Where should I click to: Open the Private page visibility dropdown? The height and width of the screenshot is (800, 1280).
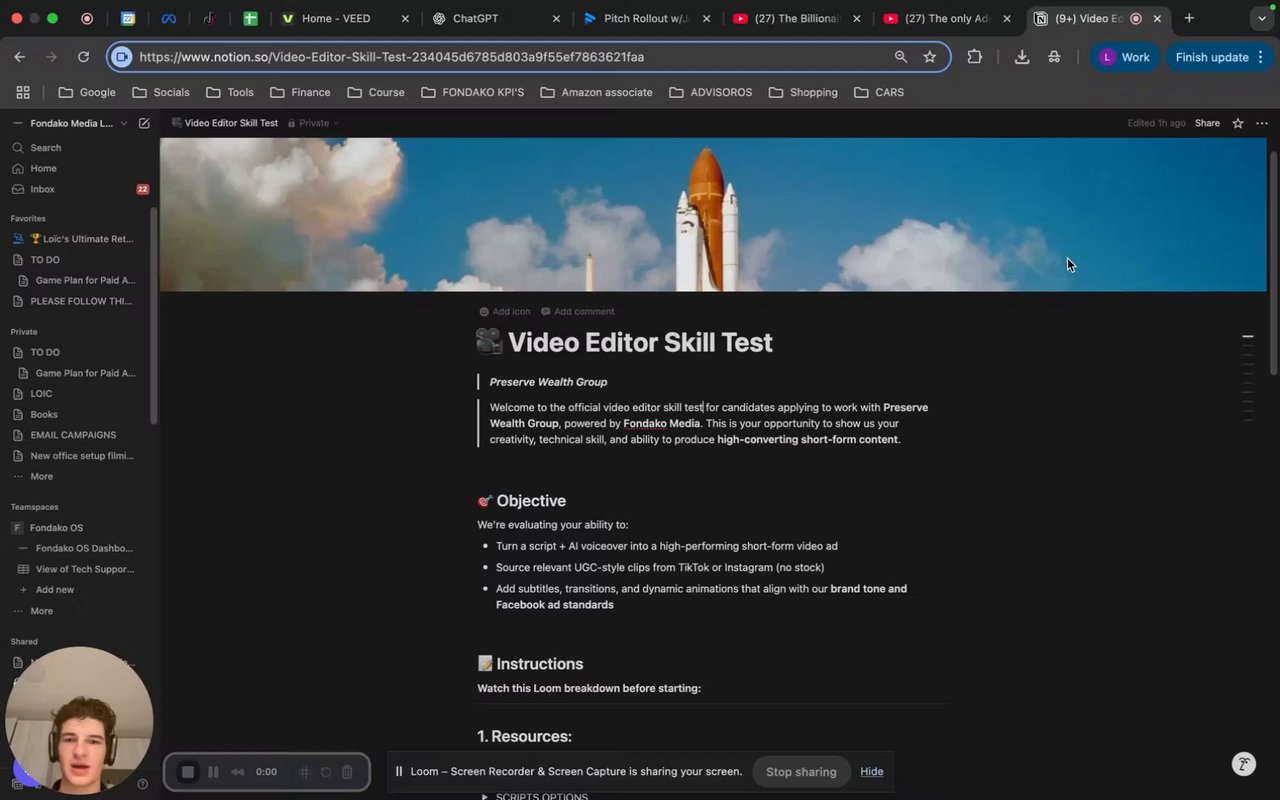[313, 123]
